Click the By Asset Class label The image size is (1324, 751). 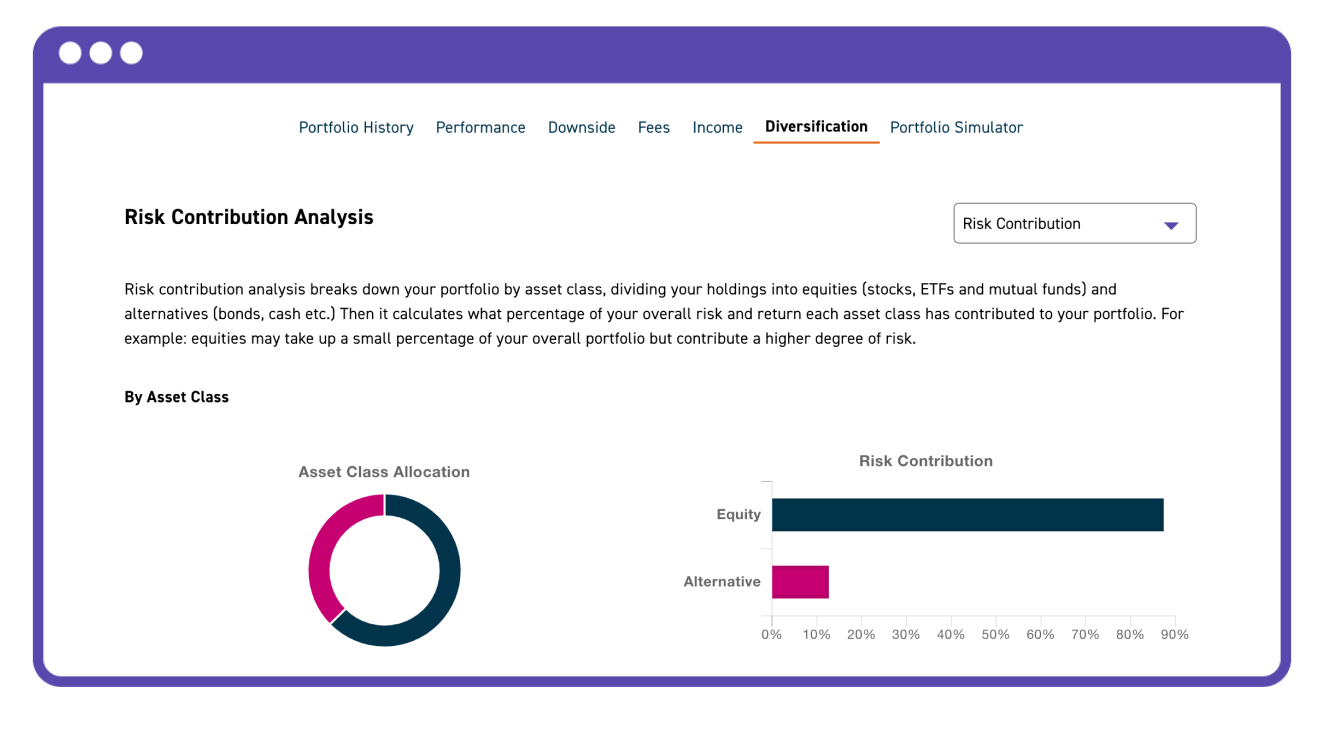click(x=176, y=397)
